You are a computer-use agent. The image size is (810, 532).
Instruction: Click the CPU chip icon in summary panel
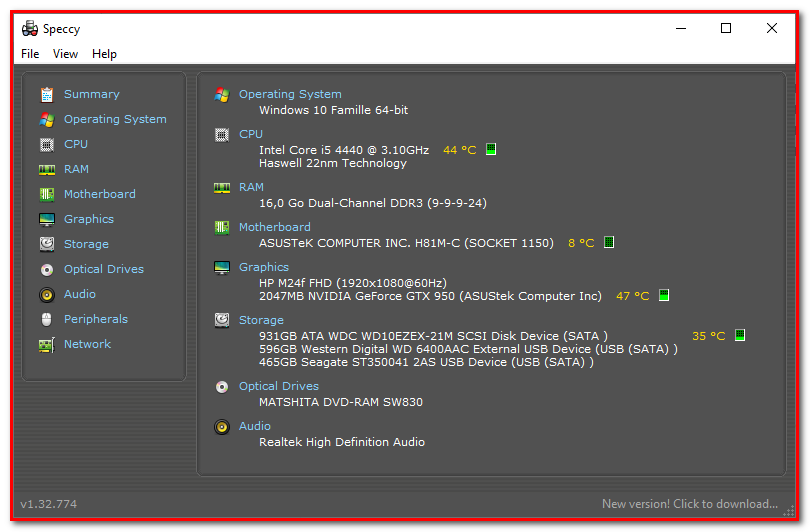click(x=222, y=135)
